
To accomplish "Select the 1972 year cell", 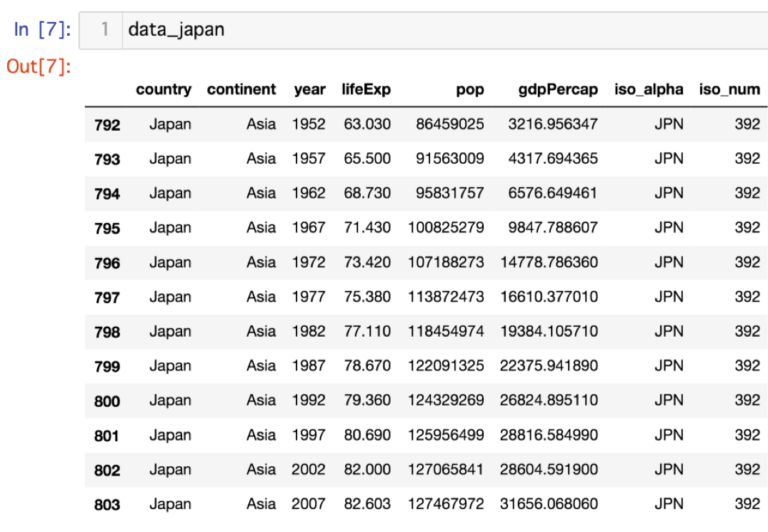I will (x=309, y=262).
